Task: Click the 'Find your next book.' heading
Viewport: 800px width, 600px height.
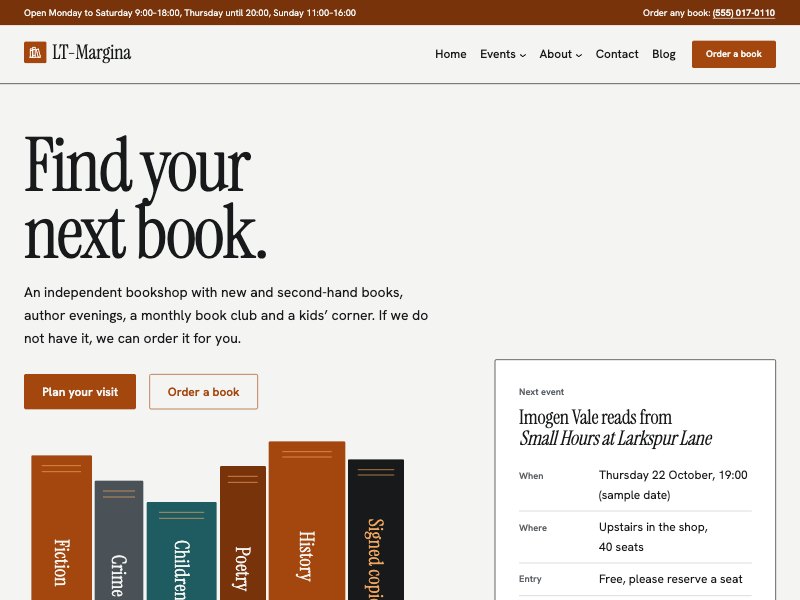Action: [x=145, y=198]
